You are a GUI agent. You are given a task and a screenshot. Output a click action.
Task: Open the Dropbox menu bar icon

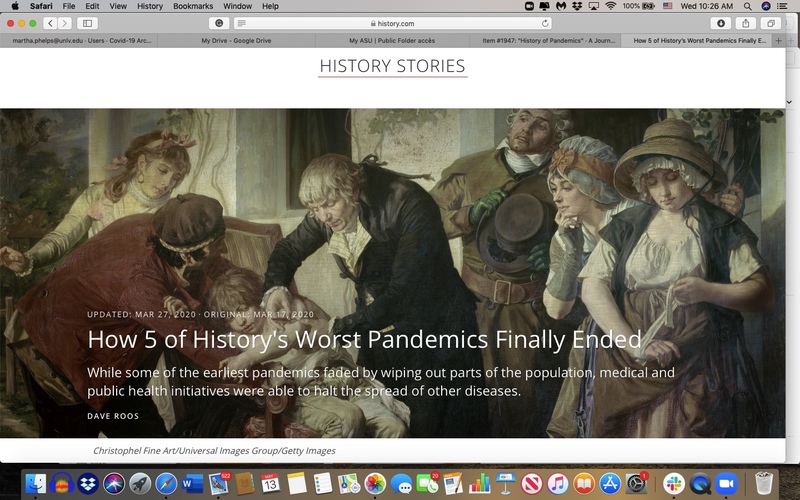coord(577,6)
